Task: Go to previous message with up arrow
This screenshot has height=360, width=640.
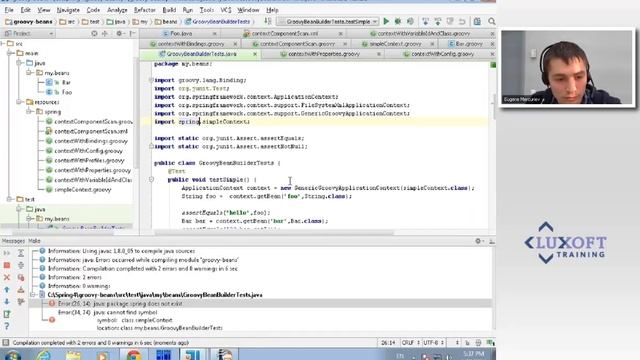Action: click(x=7, y=289)
